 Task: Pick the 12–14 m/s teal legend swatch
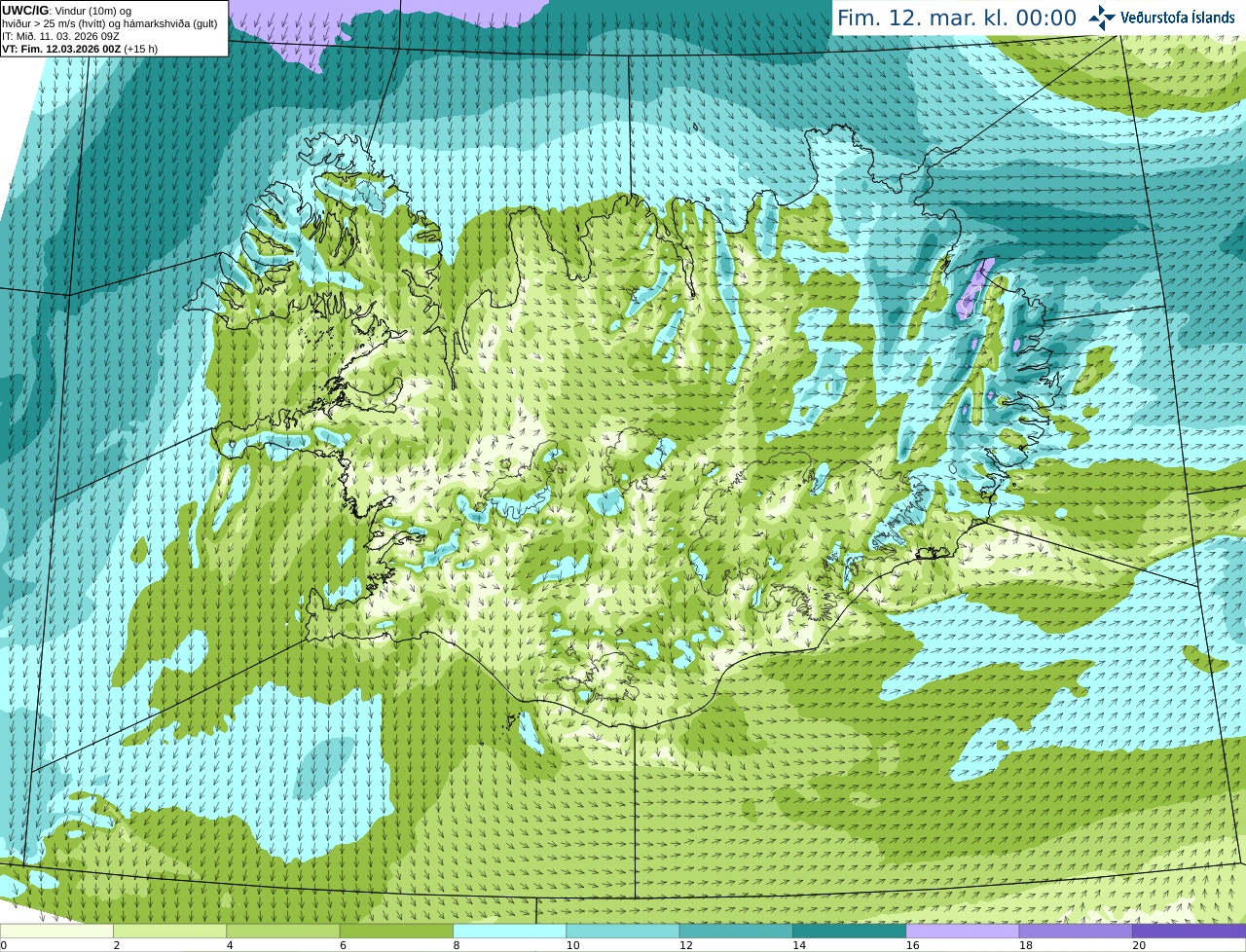coord(736,931)
